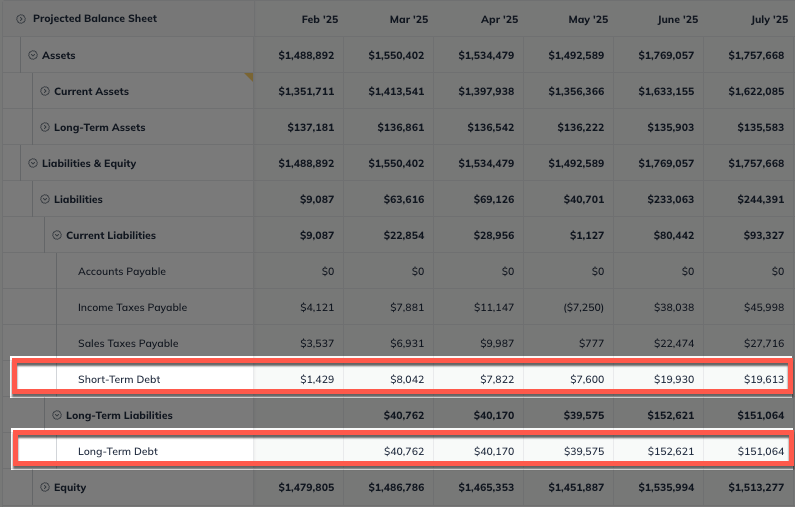Click Income Taxes Payable value $38,038

pyautogui.click(x=674, y=307)
